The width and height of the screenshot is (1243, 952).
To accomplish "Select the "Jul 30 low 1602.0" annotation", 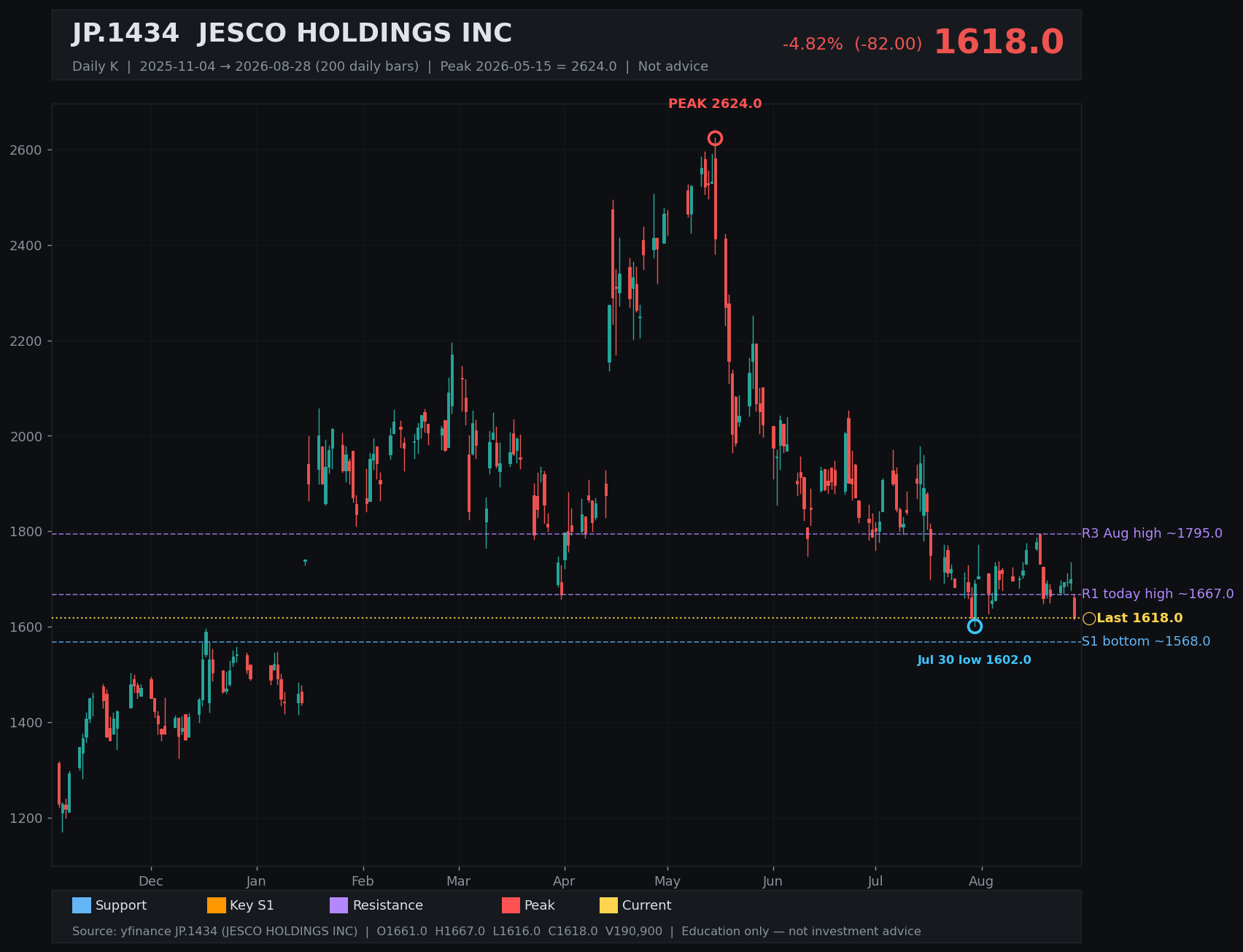I will point(975,660).
